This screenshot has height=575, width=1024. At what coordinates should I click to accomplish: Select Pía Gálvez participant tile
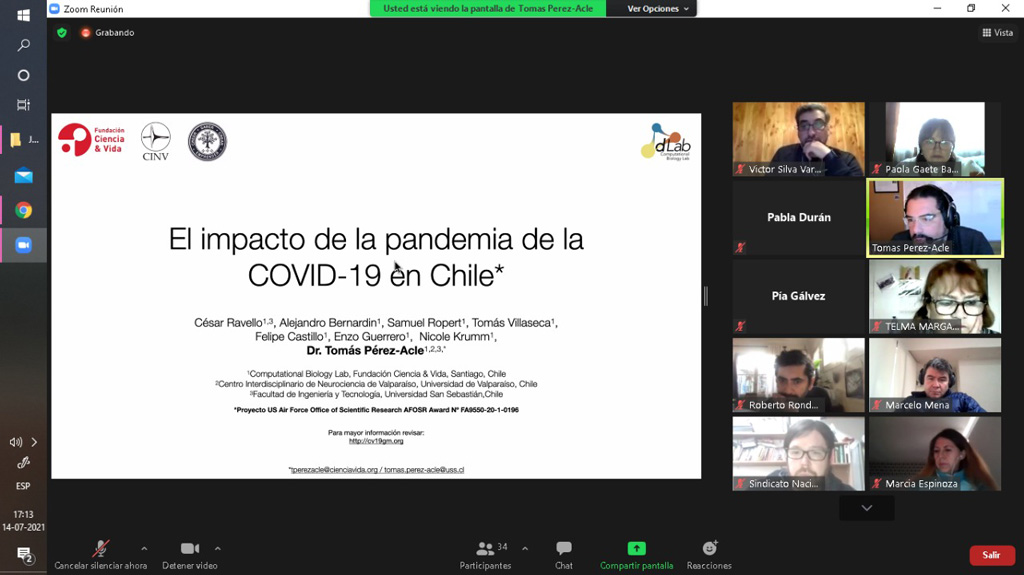[798, 296]
